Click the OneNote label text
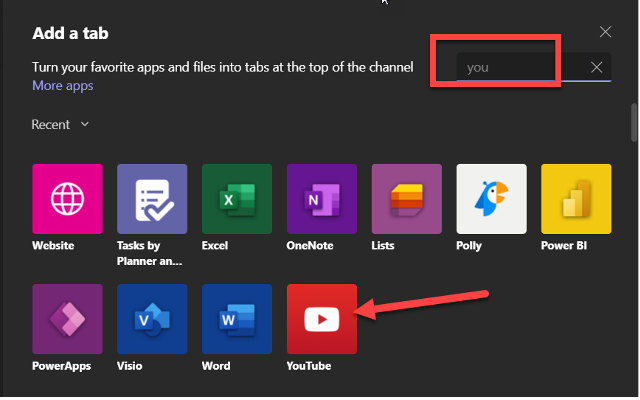Viewport: 640px width, 400px height. pyautogui.click(x=310, y=245)
